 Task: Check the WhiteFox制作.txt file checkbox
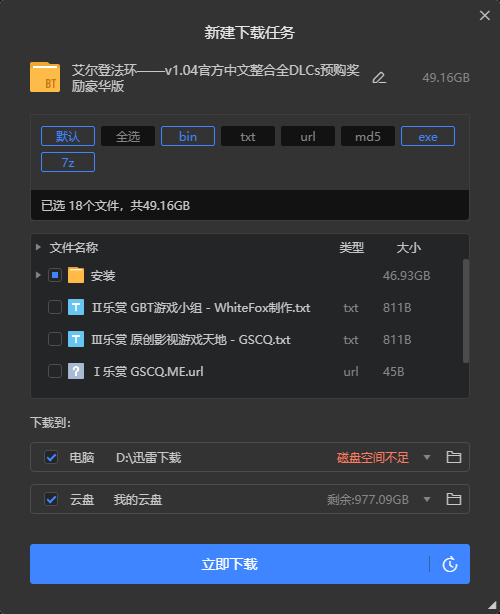55,307
